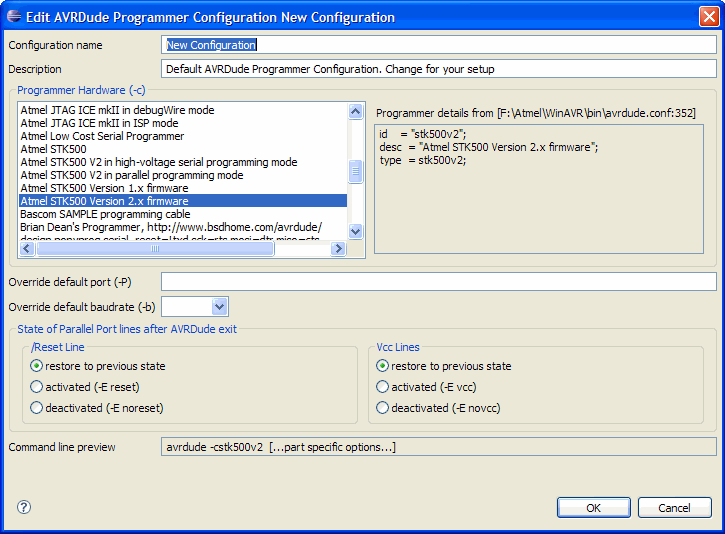
Task: Select Atmel Low Cost Serial Programmer
Action: (102, 136)
